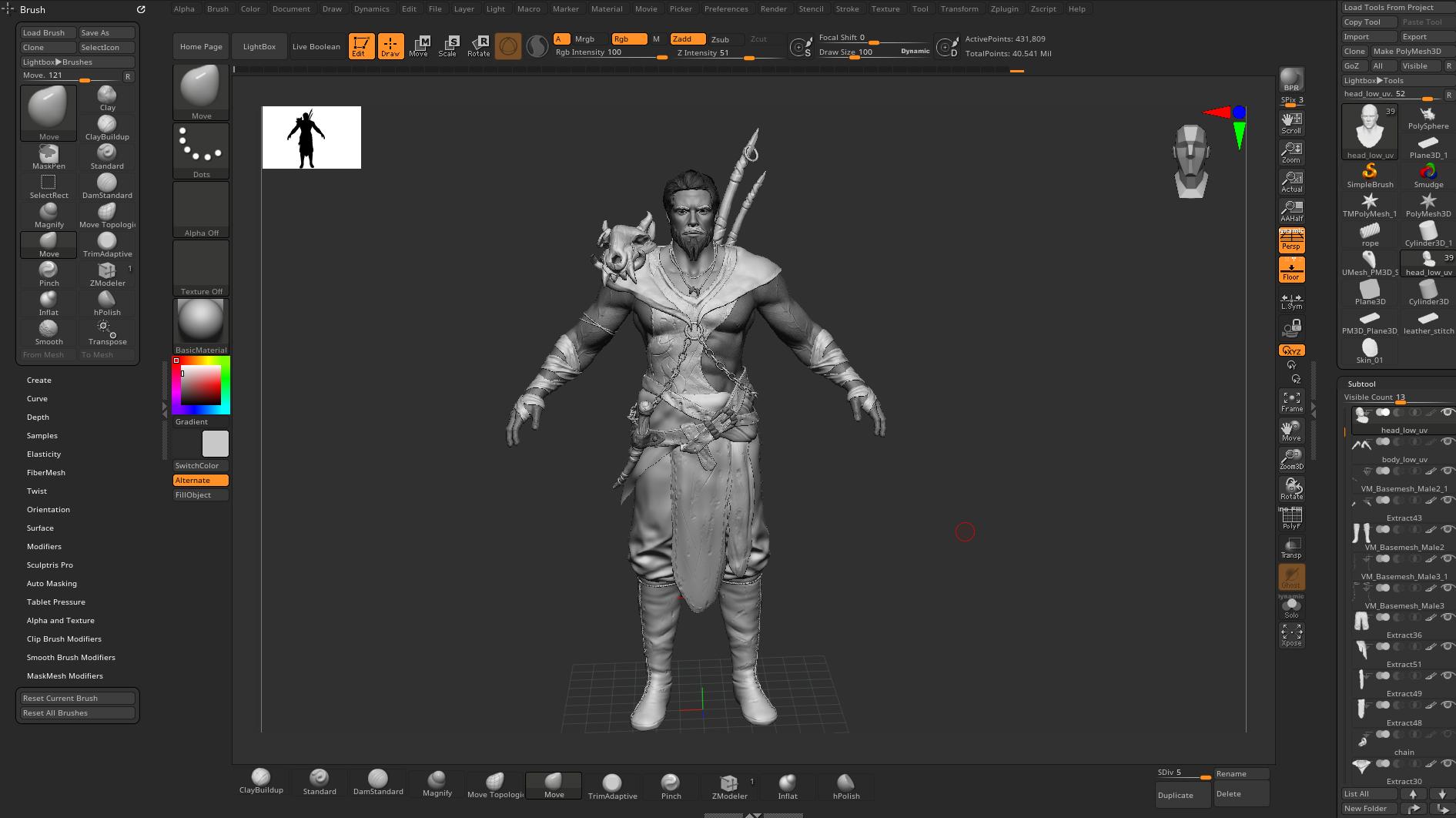Click the Zoom3D navigation icon
The image size is (1456, 818).
[x=1291, y=460]
